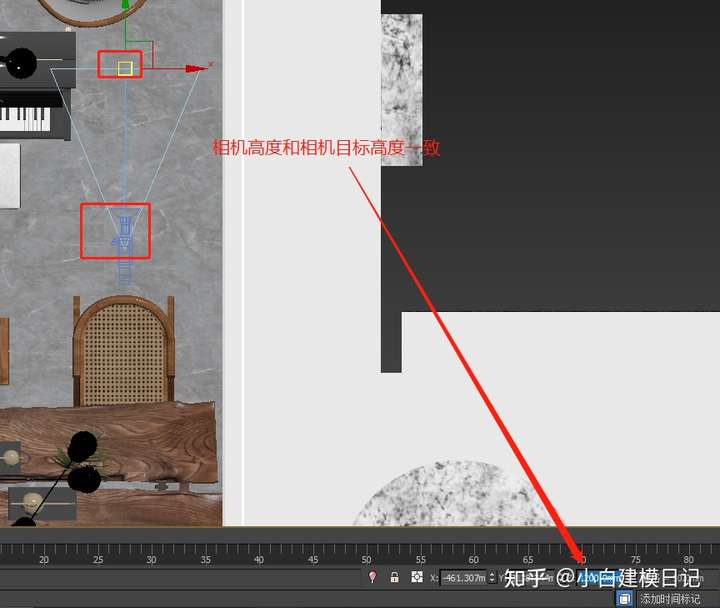Click frame 65 on the timeline
Image resolution: width=720 pixels, height=608 pixels.
(528, 559)
